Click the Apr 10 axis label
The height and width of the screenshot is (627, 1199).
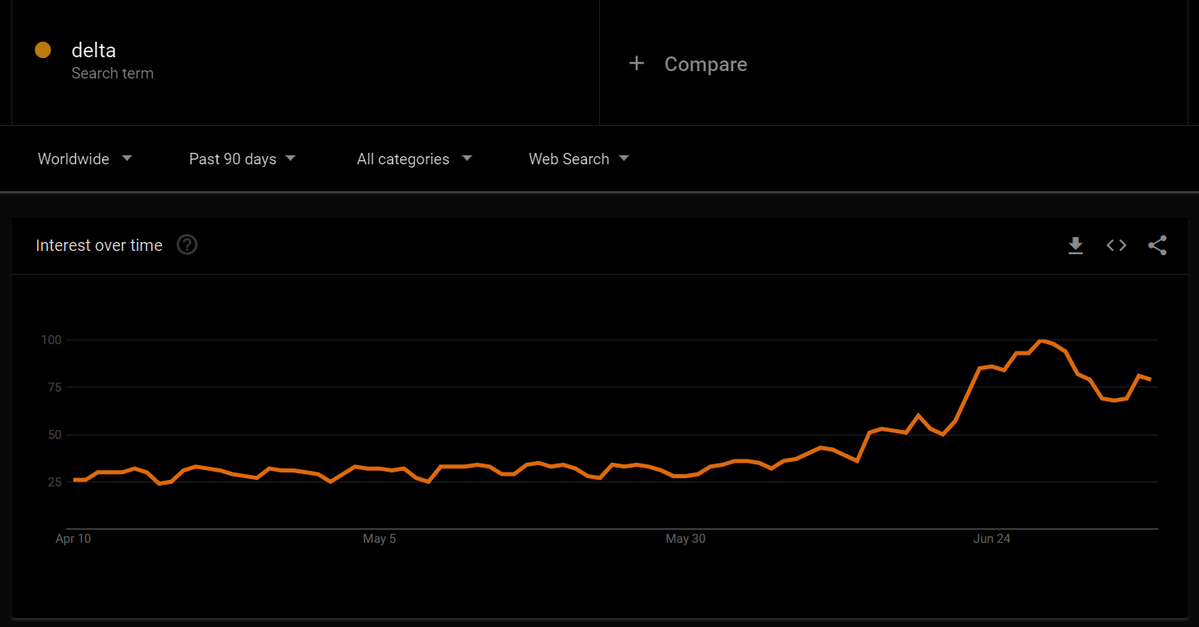pos(73,539)
